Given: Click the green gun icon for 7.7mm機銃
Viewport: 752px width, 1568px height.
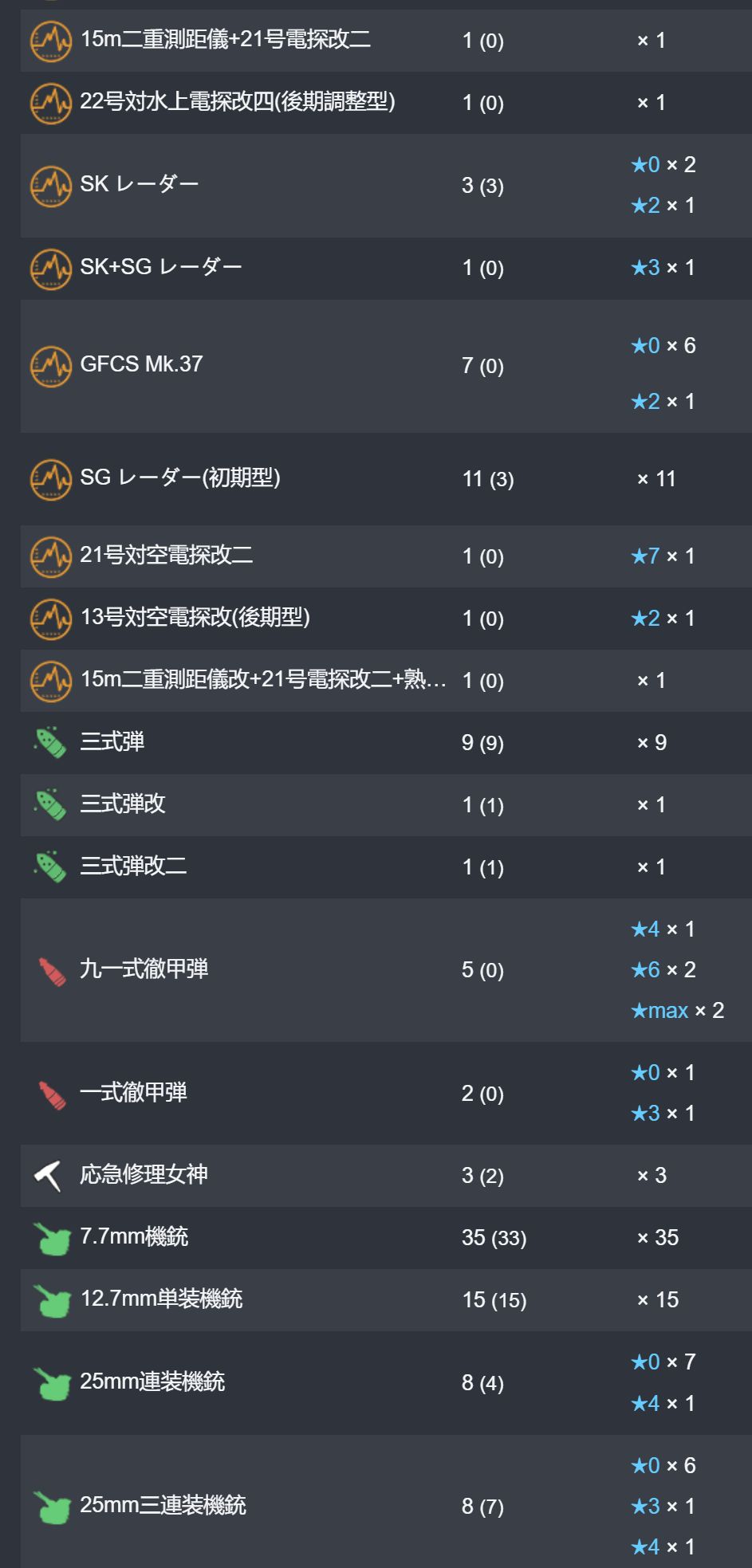Looking at the screenshot, I should pos(52,1238).
